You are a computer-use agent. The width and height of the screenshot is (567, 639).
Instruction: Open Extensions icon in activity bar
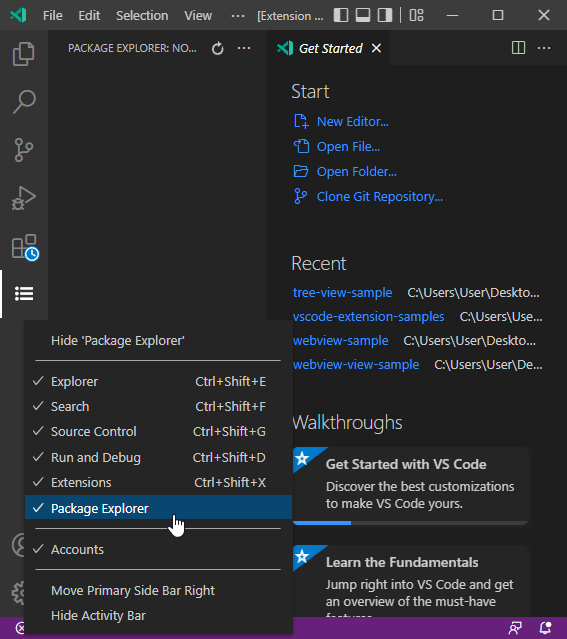pos(24,247)
